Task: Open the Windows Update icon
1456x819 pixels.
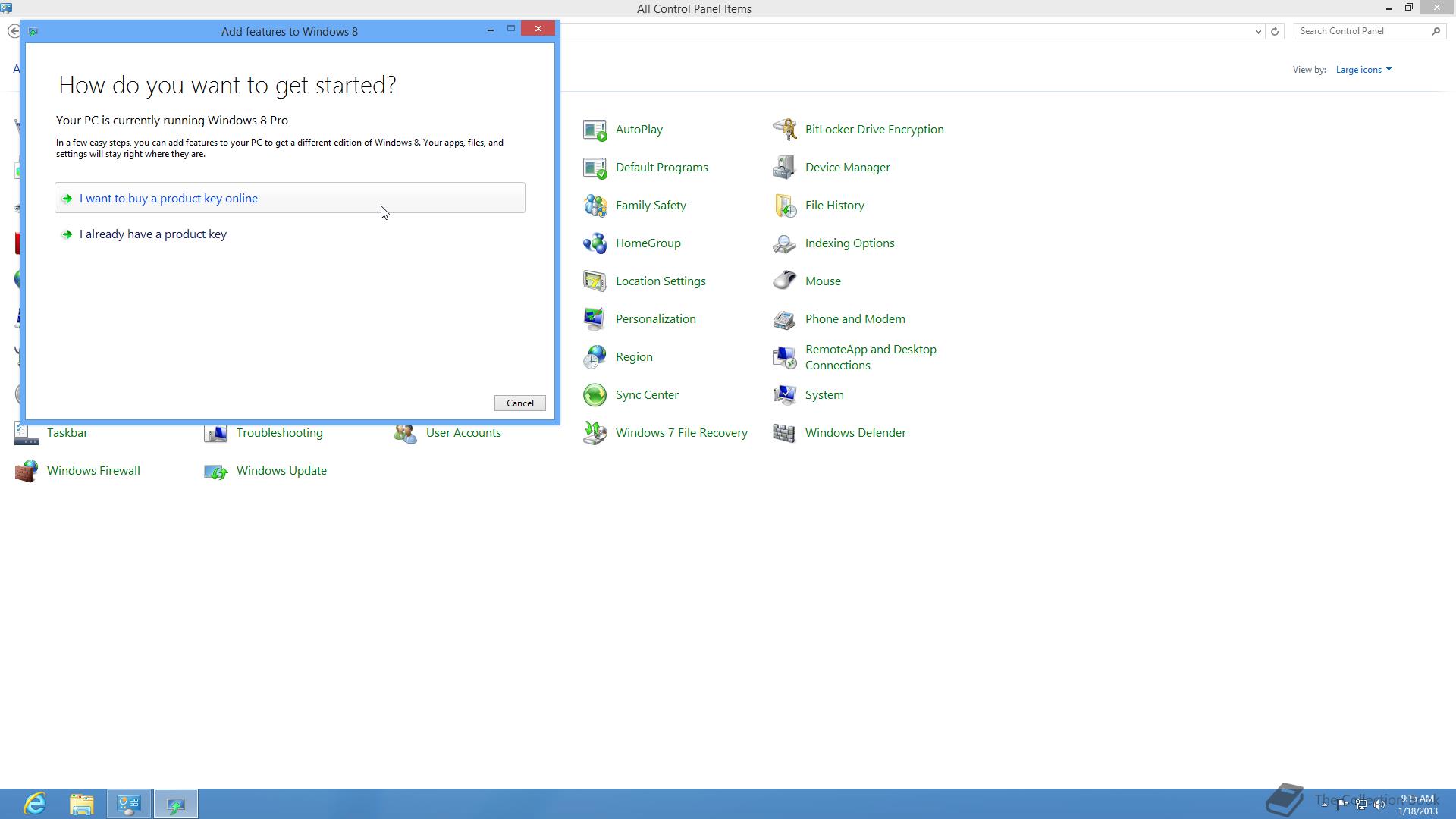Action: point(216,471)
